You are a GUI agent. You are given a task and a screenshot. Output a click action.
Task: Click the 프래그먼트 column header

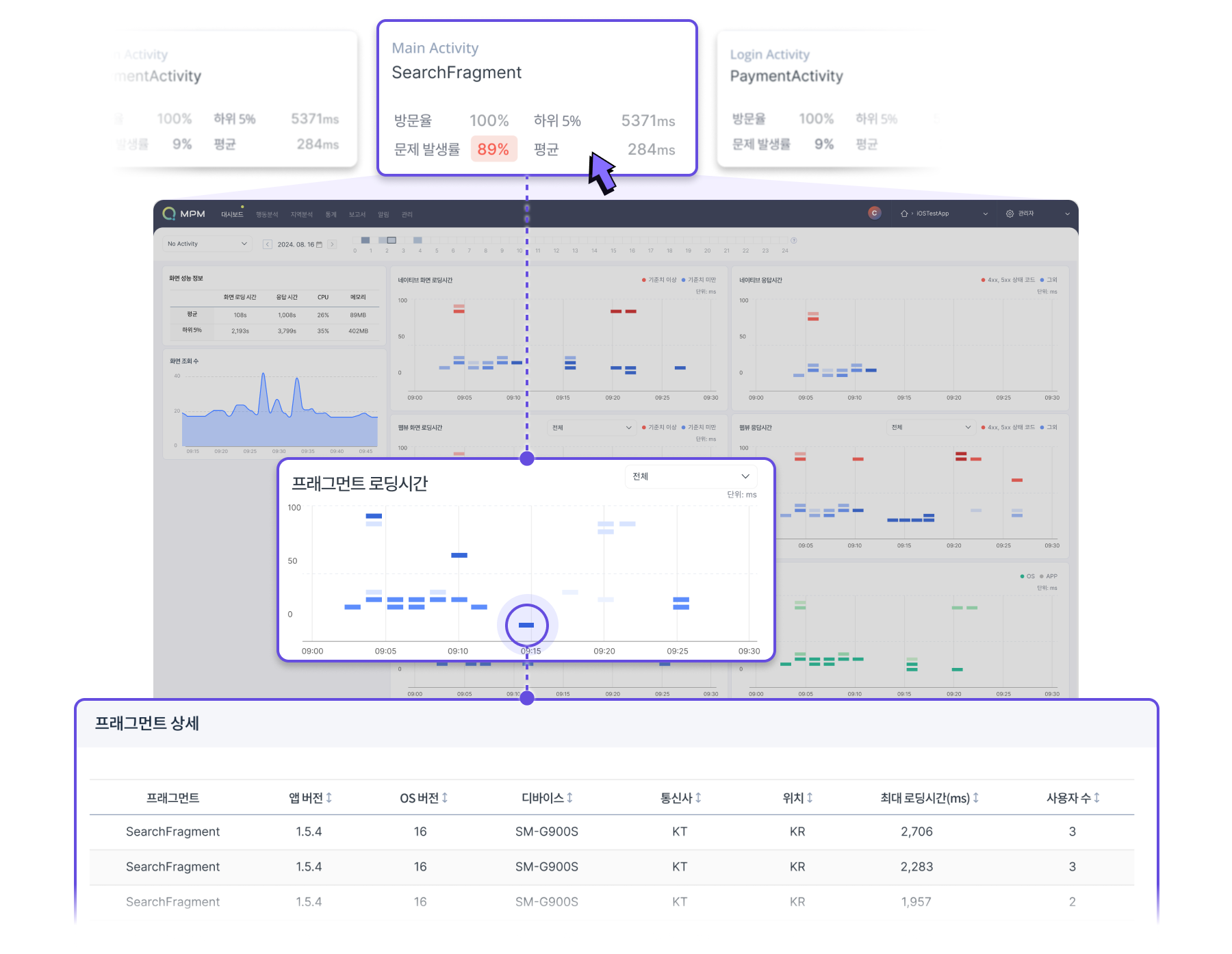pos(173,798)
